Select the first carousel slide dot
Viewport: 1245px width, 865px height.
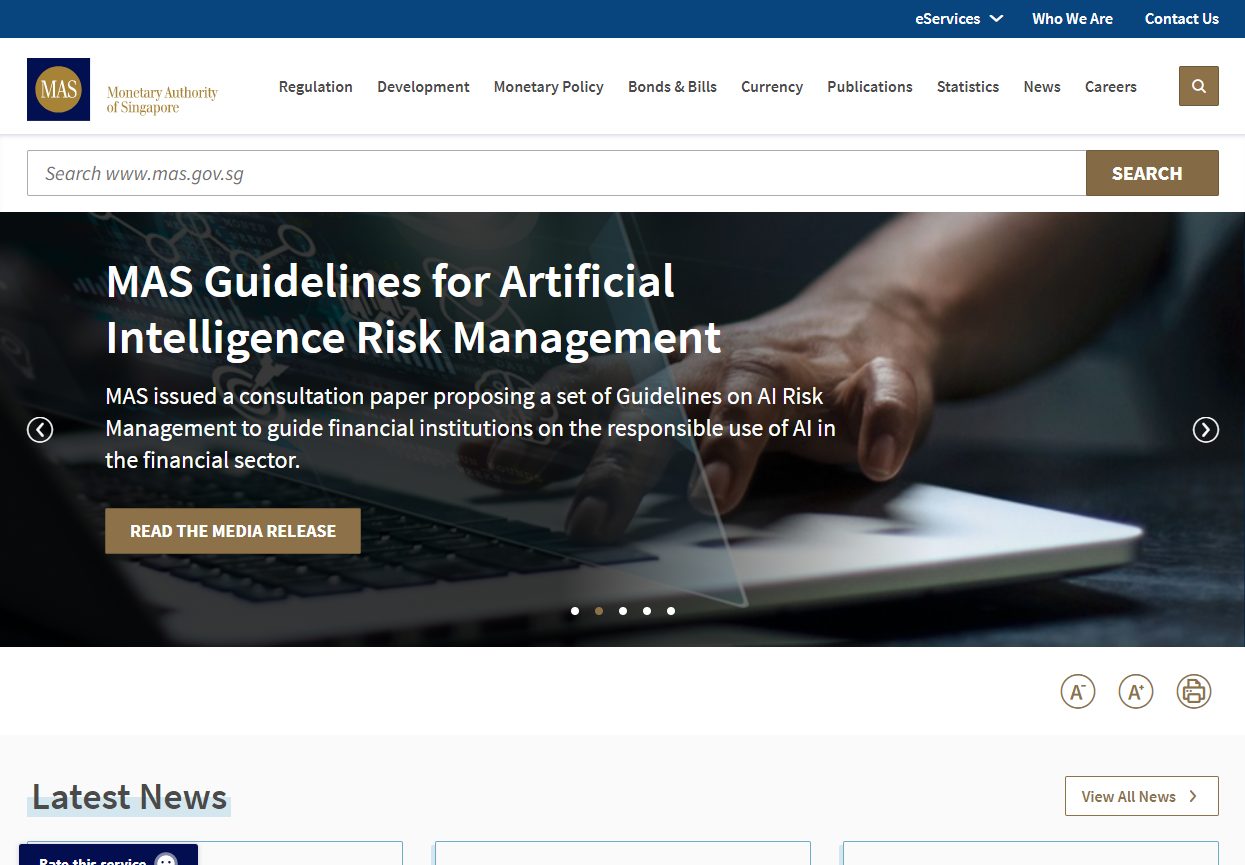tap(575, 611)
